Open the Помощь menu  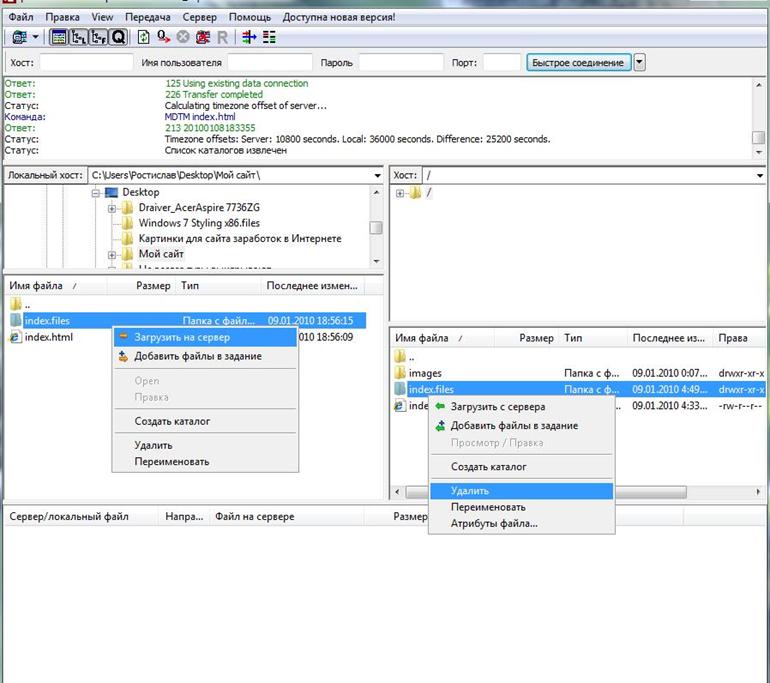coord(249,17)
